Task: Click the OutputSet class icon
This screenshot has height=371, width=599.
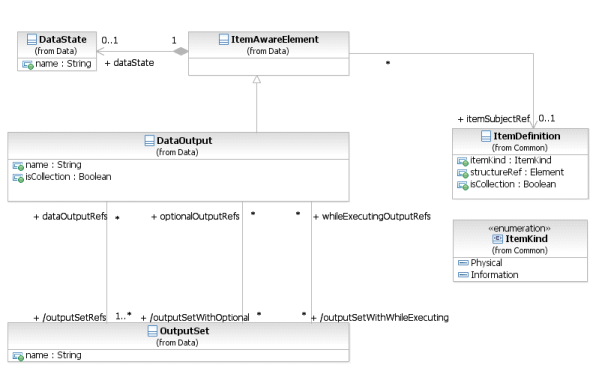Action: 152,331
